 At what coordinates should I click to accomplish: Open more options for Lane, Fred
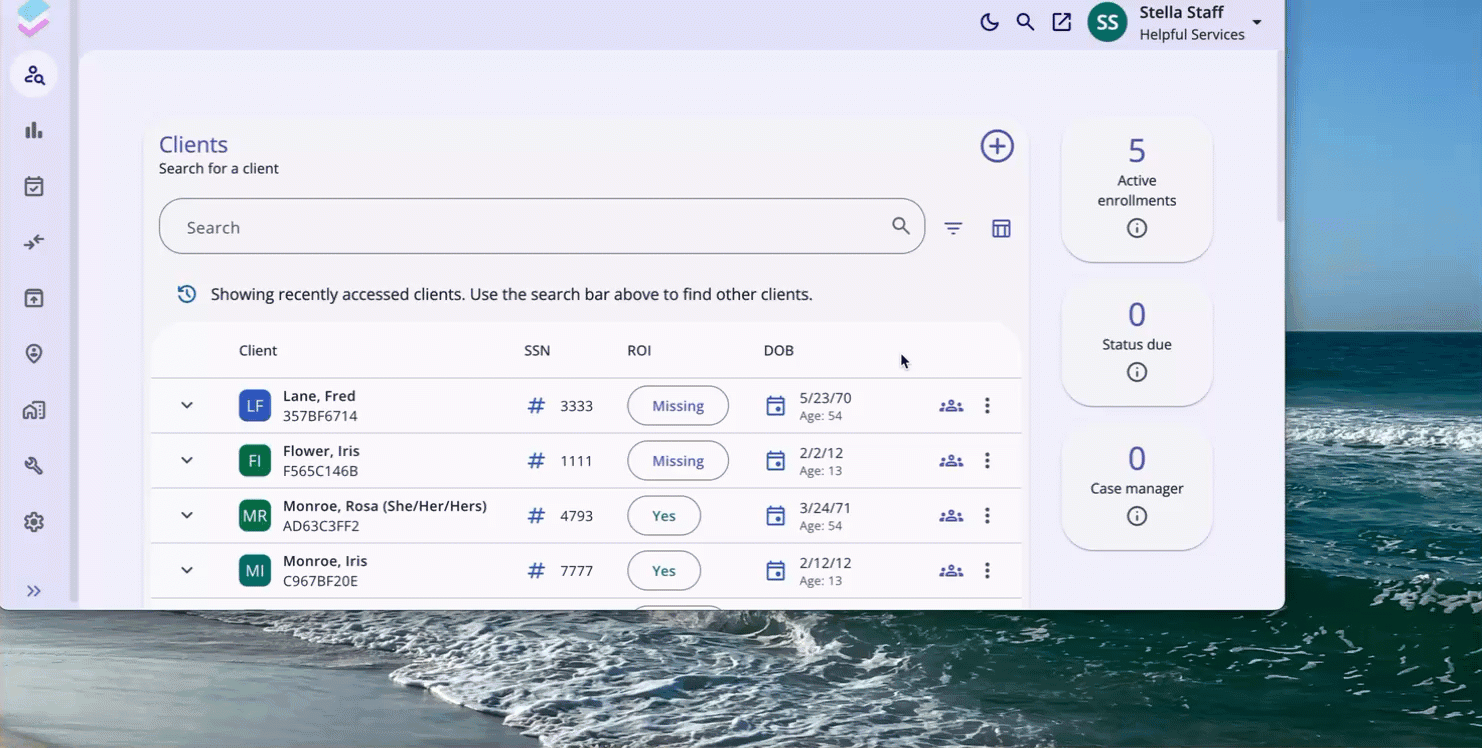click(987, 405)
